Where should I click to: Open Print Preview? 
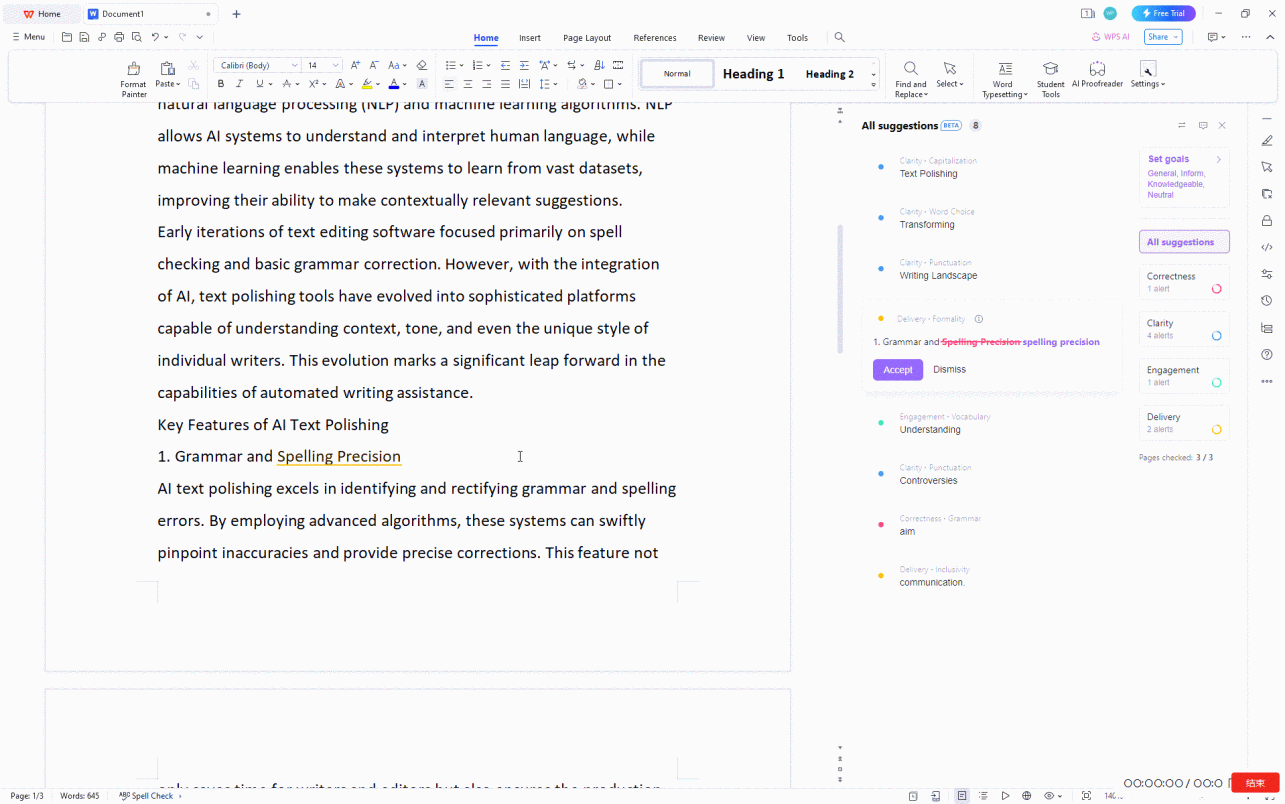[135, 37]
